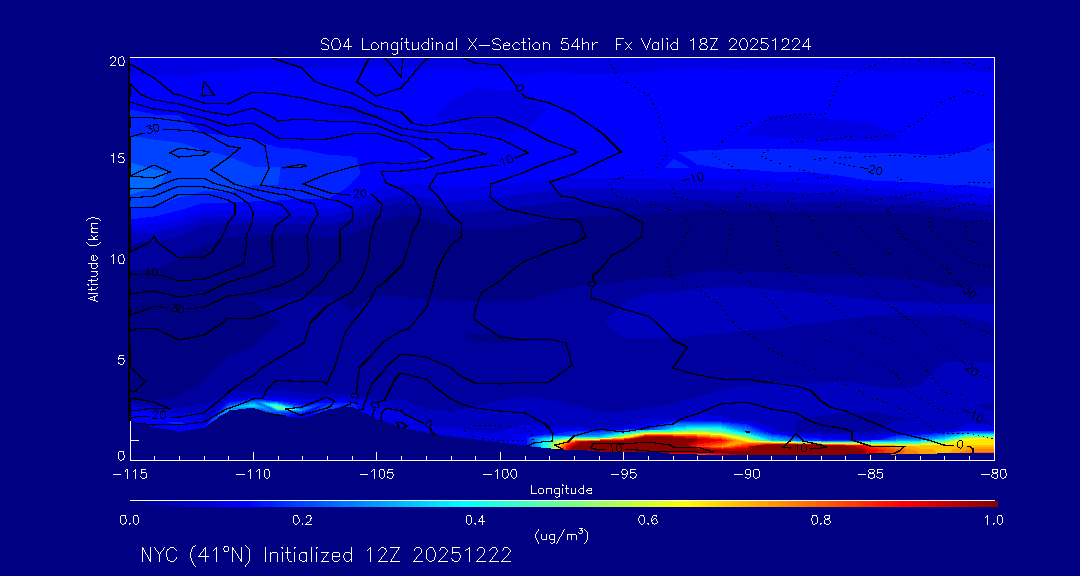Click the '(ug/m³)' colorbar unit label
1080x576 pixels.
561,535
